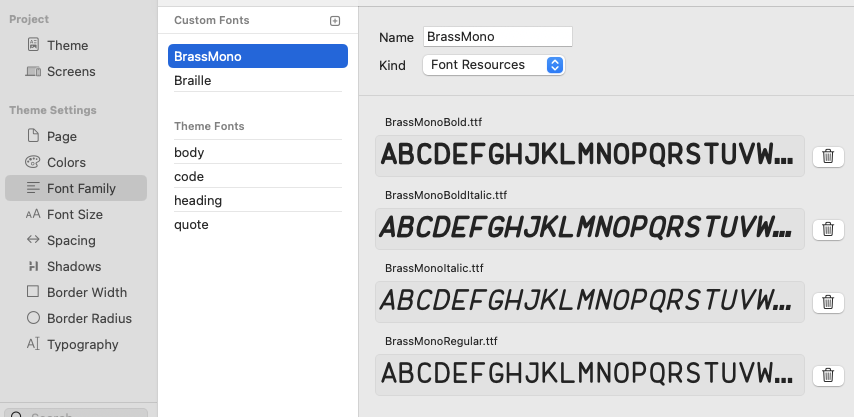Select the heading theme font
This screenshot has width=854, height=417.
(x=198, y=200)
